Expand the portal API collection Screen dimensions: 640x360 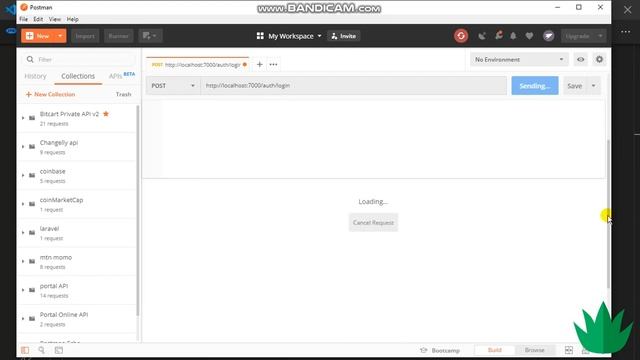(x=23, y=290)
